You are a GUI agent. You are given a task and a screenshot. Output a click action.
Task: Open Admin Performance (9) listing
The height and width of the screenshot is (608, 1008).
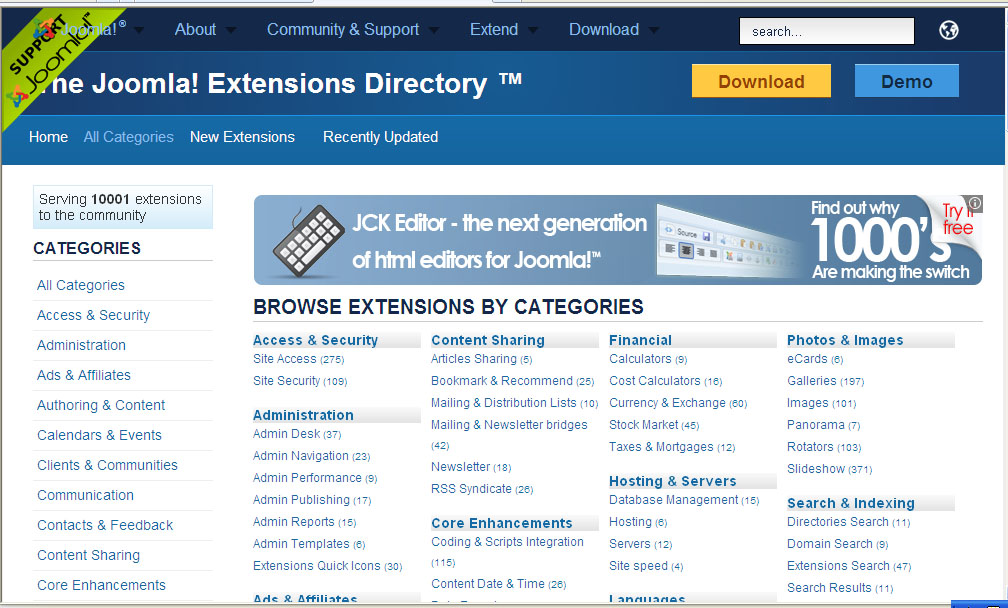coord(315,478)
